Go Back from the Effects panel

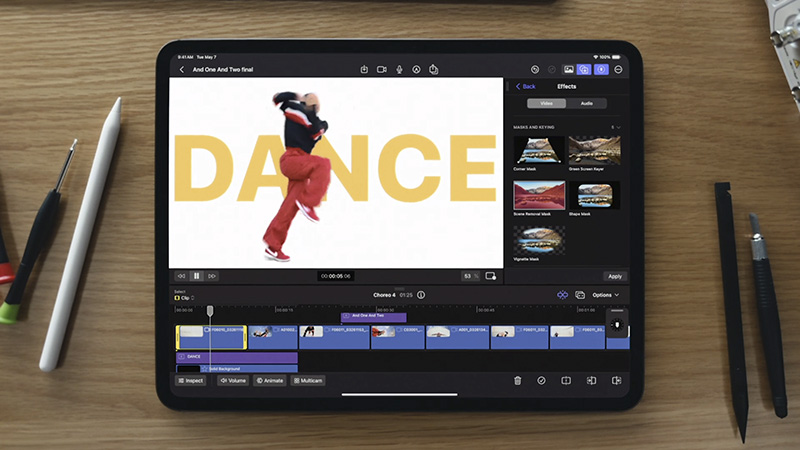(525, 86)
